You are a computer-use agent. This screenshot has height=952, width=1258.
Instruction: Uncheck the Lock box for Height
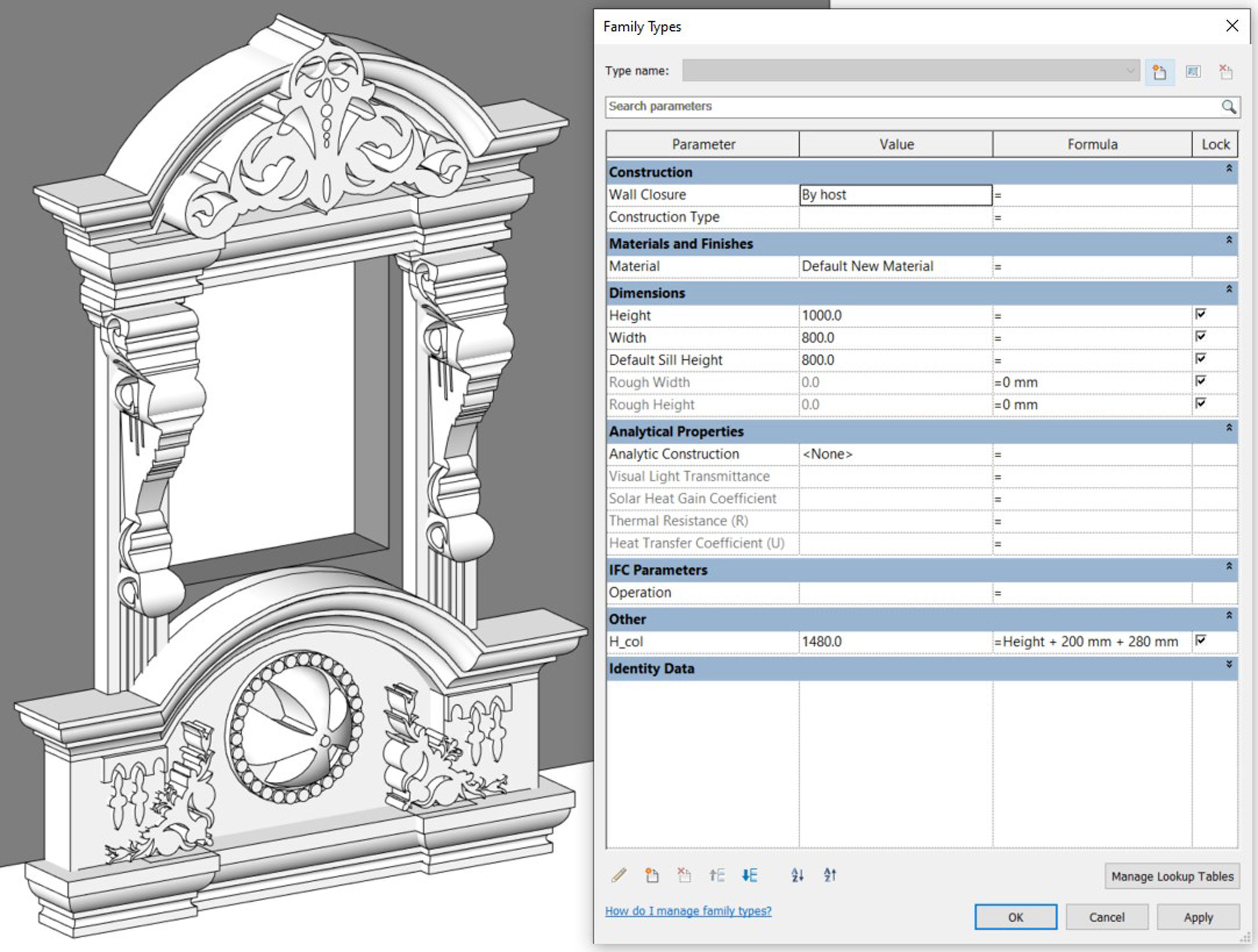[x=1201, y=314]
